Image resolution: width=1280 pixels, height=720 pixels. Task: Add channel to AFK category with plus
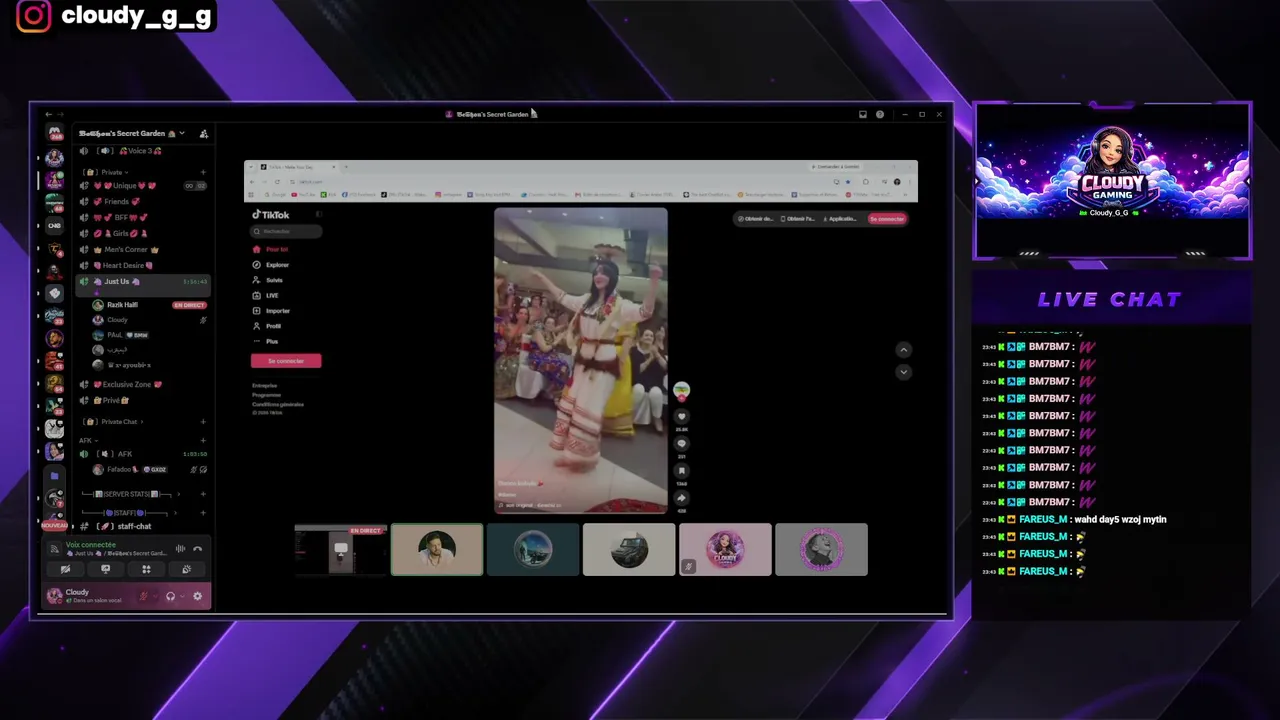pos(203,440)
